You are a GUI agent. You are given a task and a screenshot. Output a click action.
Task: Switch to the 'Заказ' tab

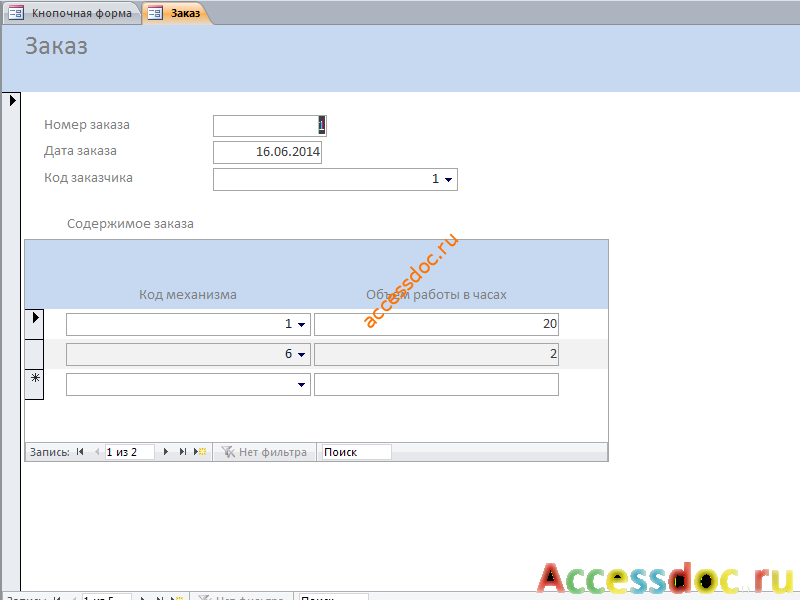tap(175, 13)
